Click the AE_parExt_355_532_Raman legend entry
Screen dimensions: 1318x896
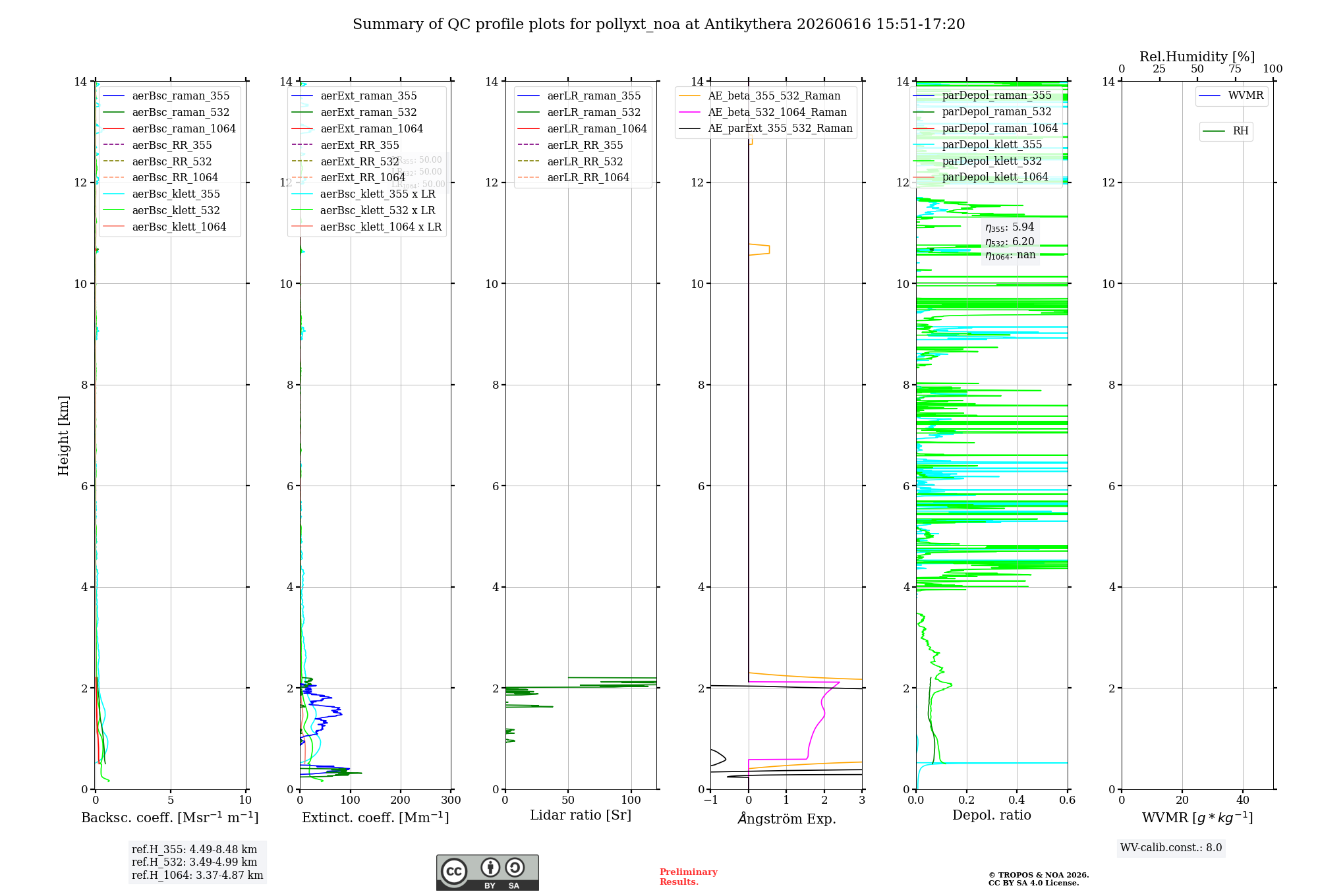pos(766,128)
